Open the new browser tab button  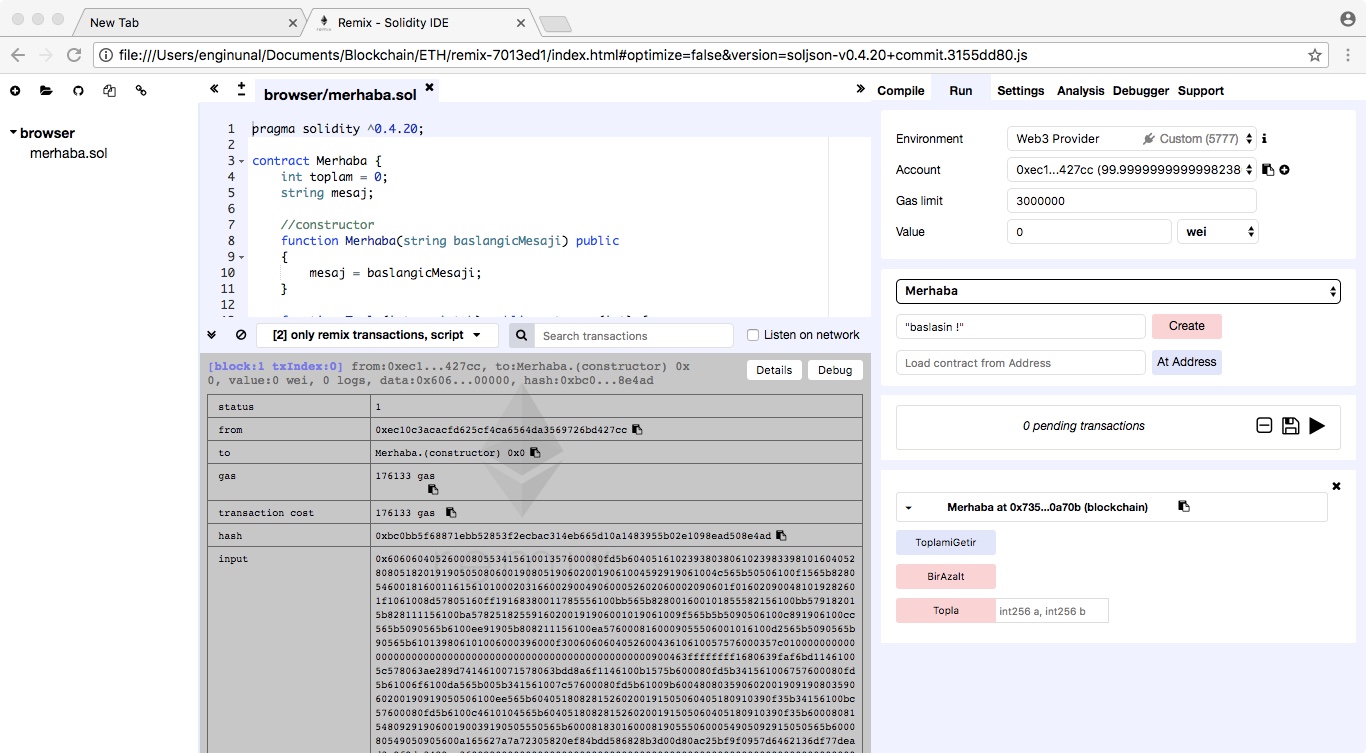555,24
